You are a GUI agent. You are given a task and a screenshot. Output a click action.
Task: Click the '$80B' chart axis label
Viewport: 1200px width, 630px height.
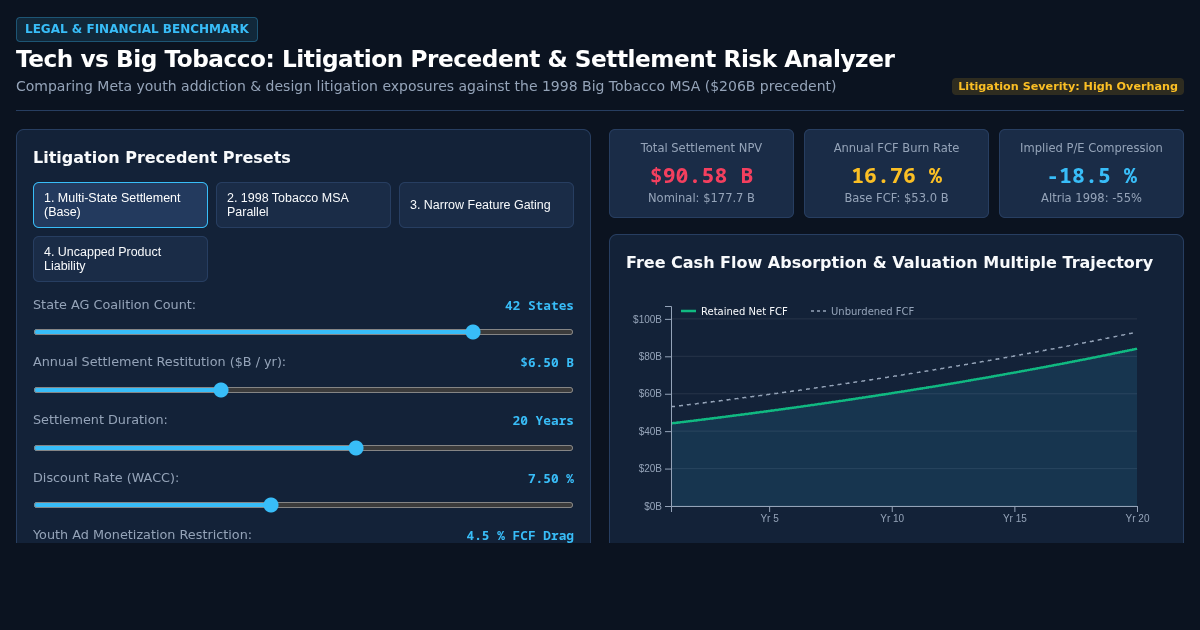click(x=650, y=357)
